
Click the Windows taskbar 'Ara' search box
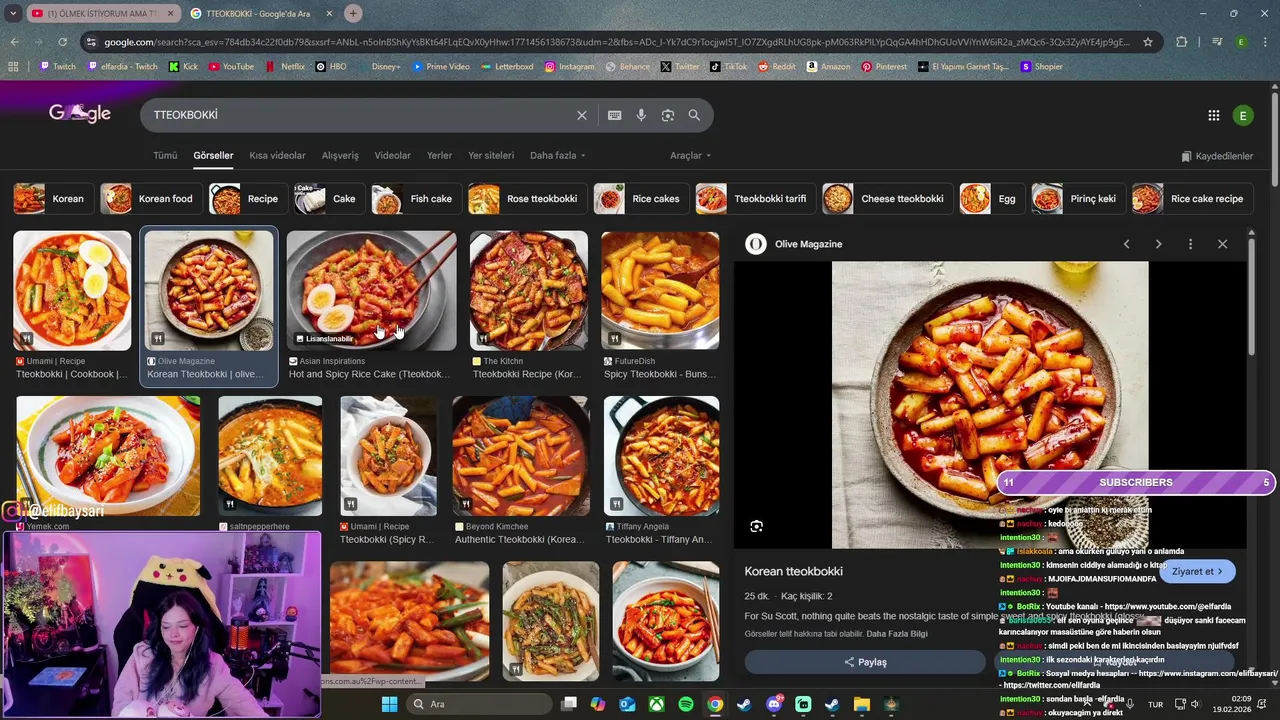pos(477,704)
